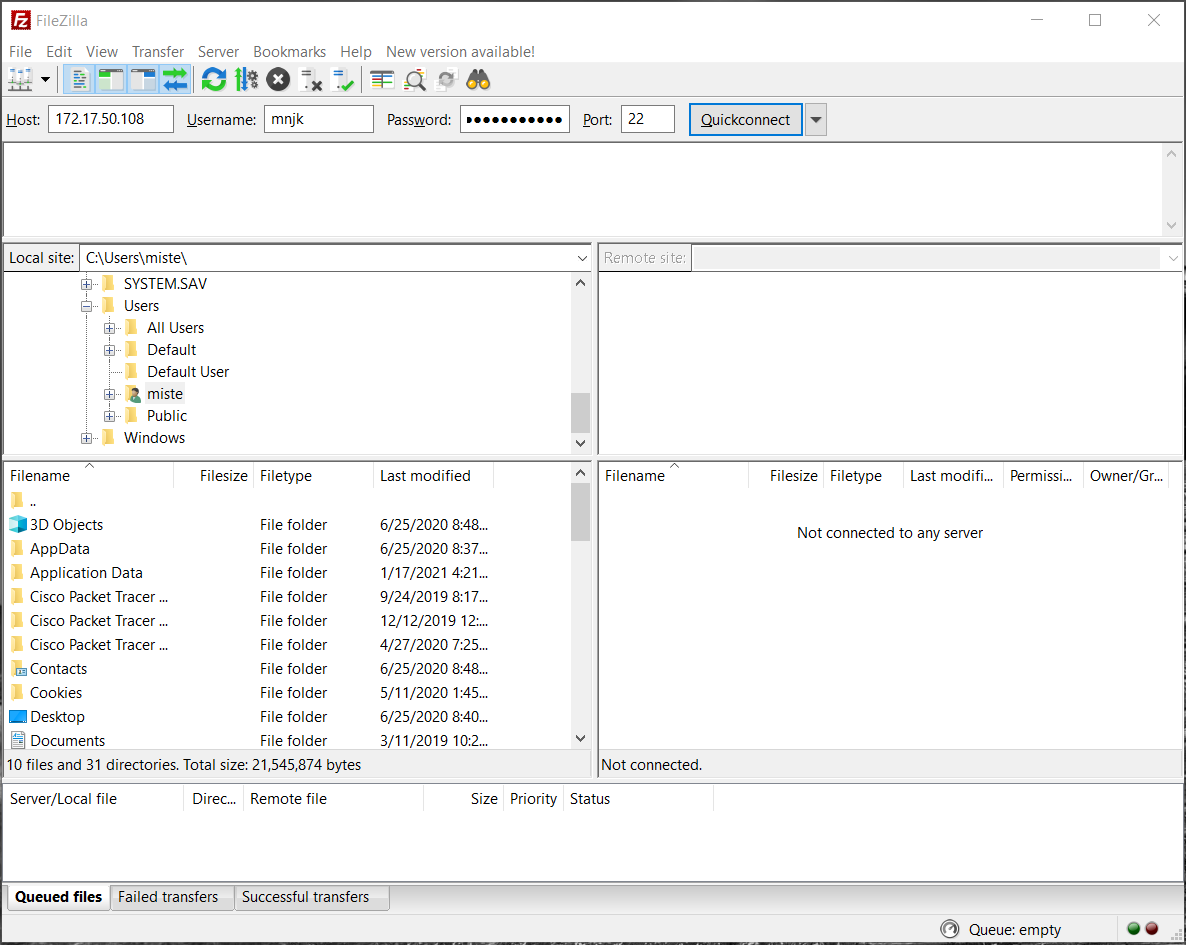Switch to the Queued files tab
Viewport: 1186px width, 945px height.
pos(58,897)
